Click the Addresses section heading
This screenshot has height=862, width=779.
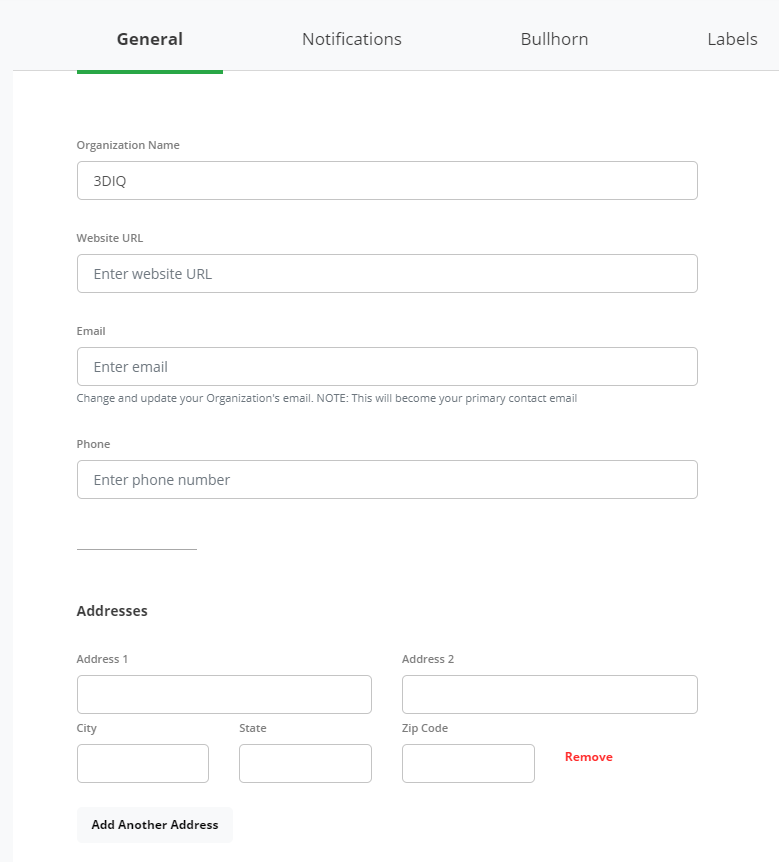(x=112, y=611)
